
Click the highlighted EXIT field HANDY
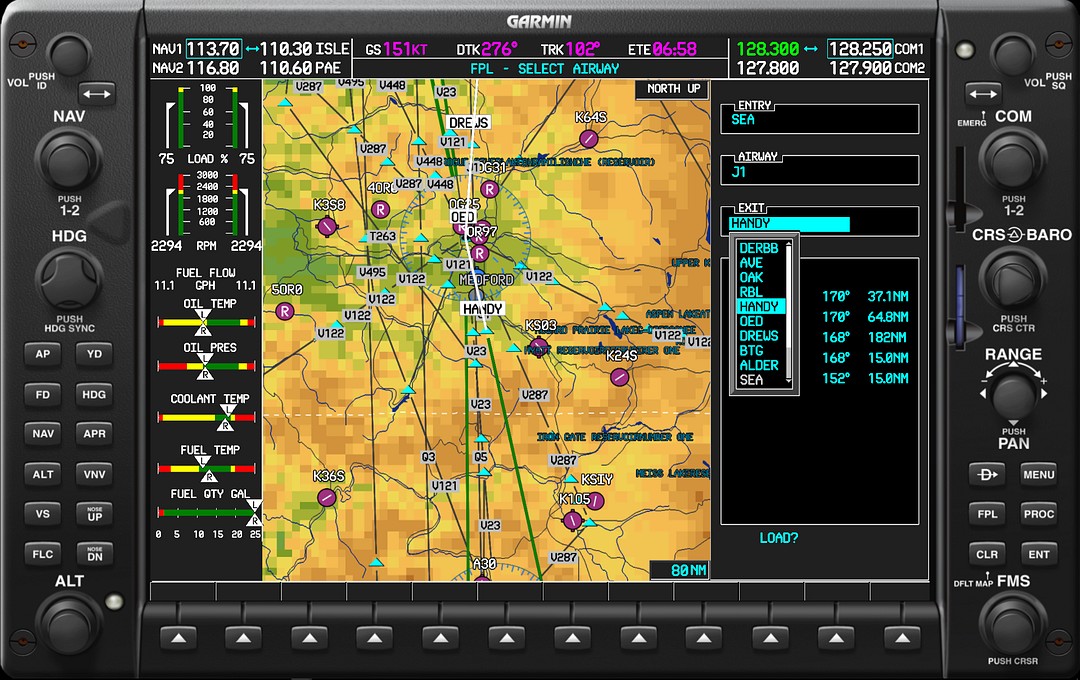coord(789,224)
